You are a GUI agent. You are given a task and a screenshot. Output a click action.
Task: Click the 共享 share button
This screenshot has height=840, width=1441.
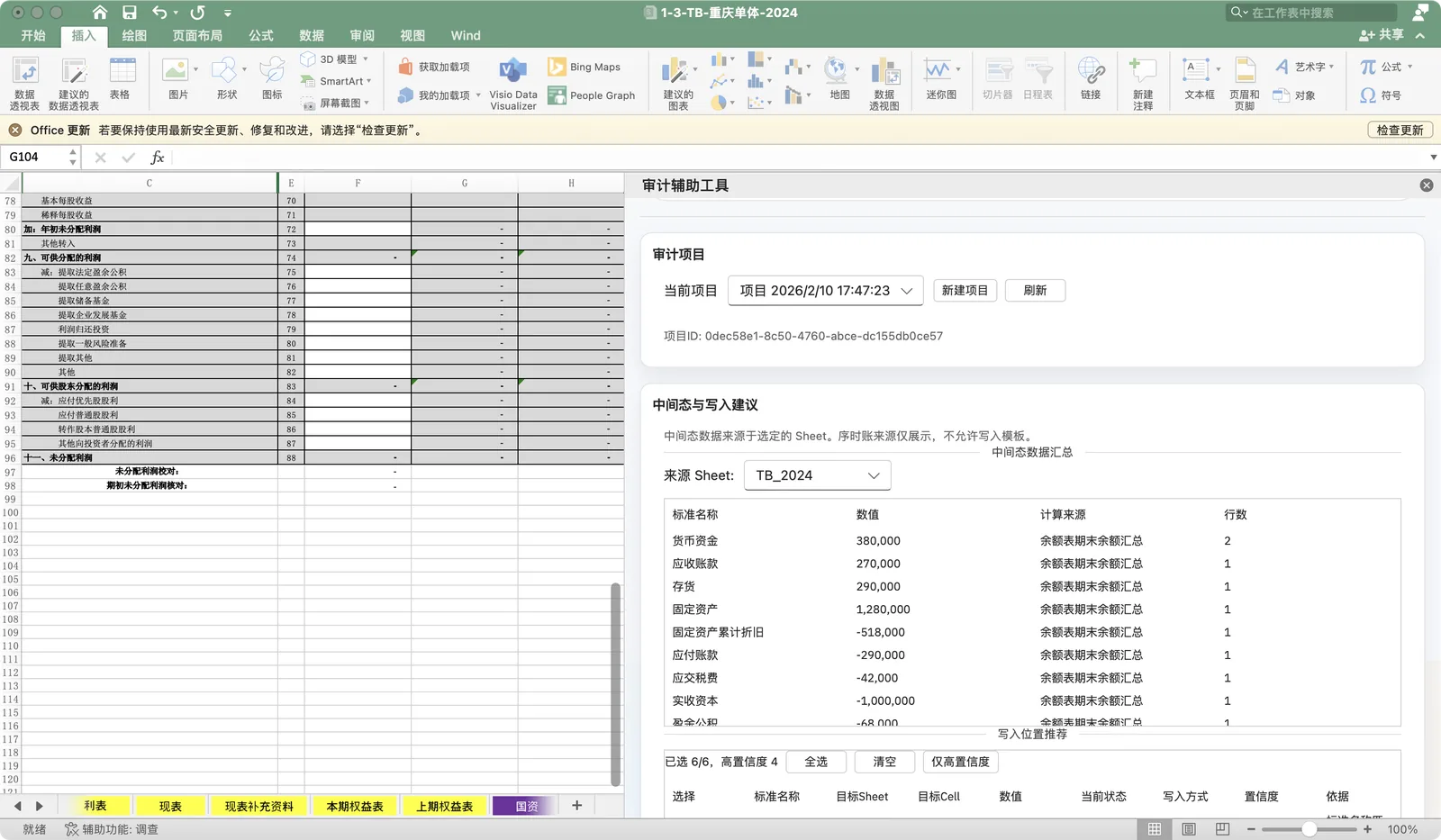(1382, 35)
